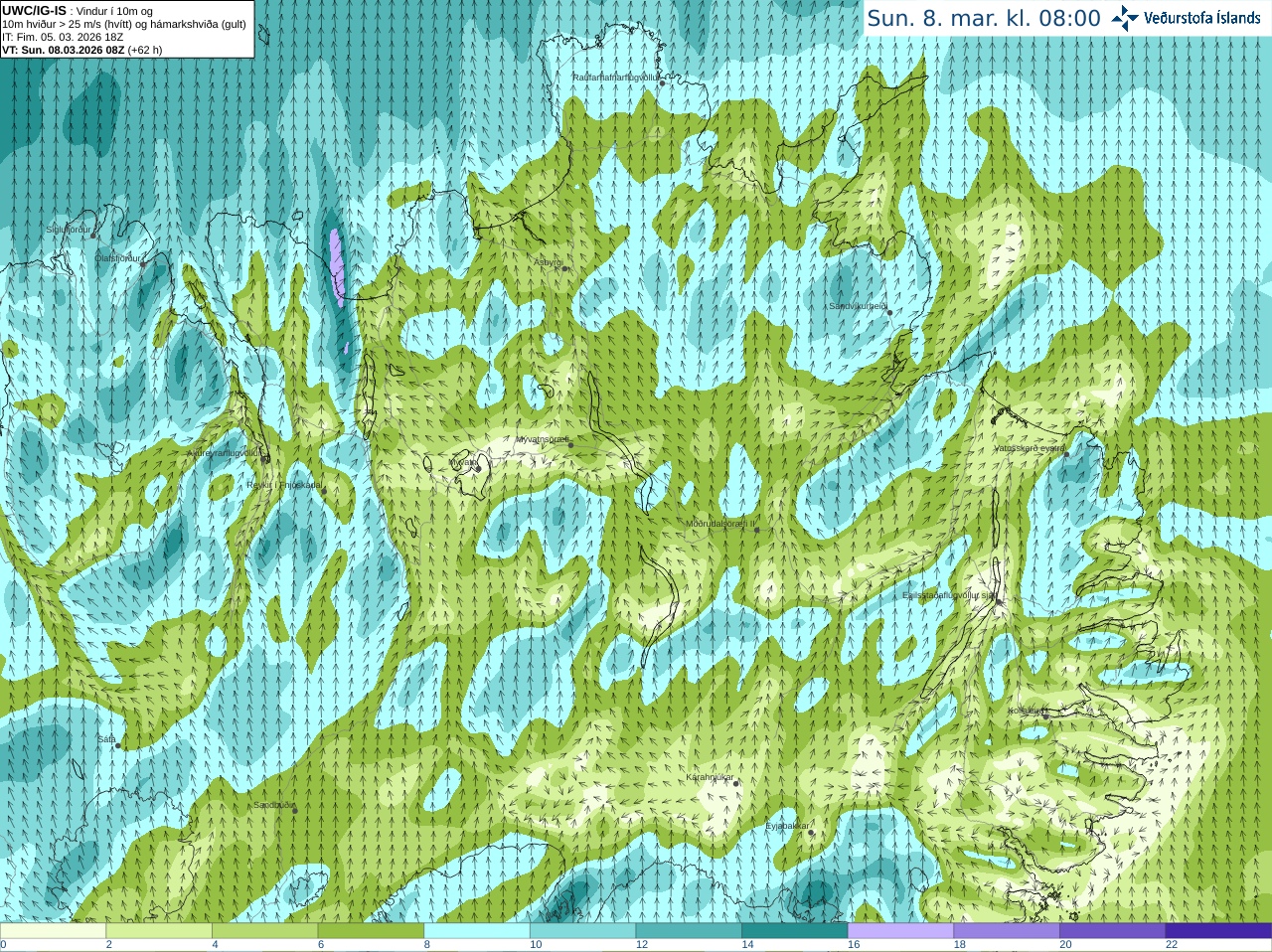Click the Siglufjörður station marker
1272x952 pixels.
(x=93, y=235)
